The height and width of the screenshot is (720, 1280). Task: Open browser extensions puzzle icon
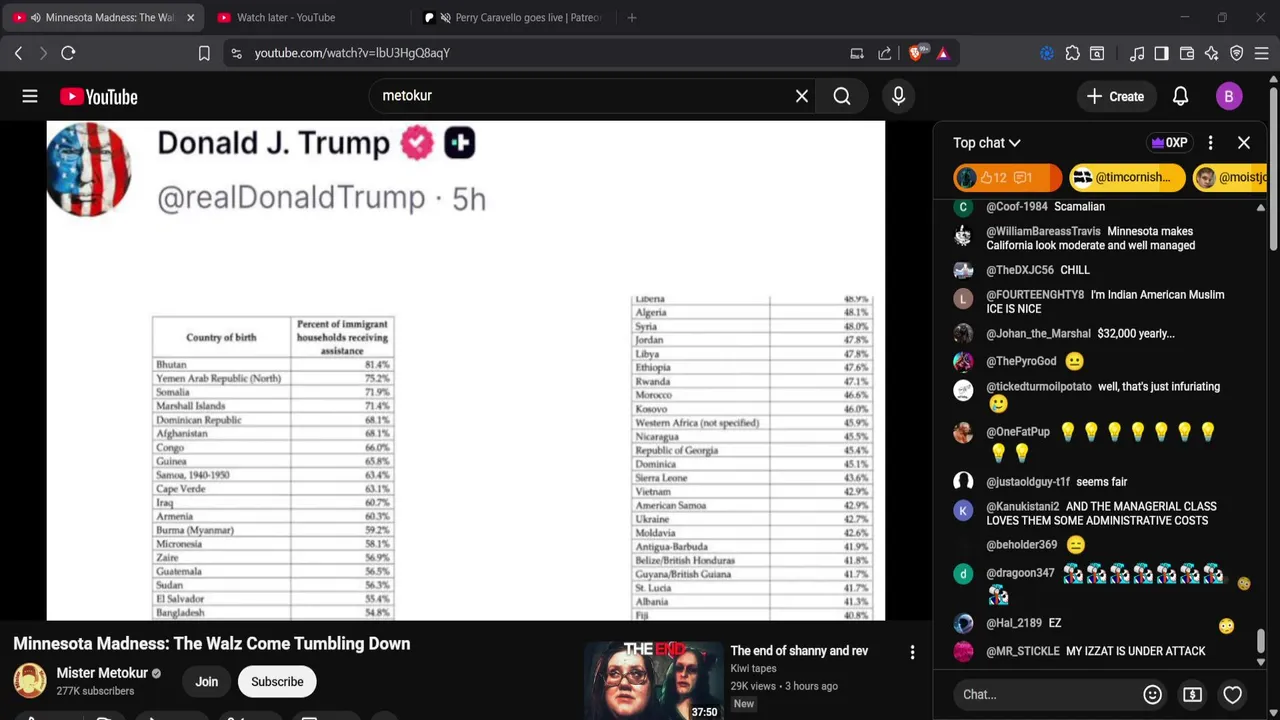point(1072,53)
